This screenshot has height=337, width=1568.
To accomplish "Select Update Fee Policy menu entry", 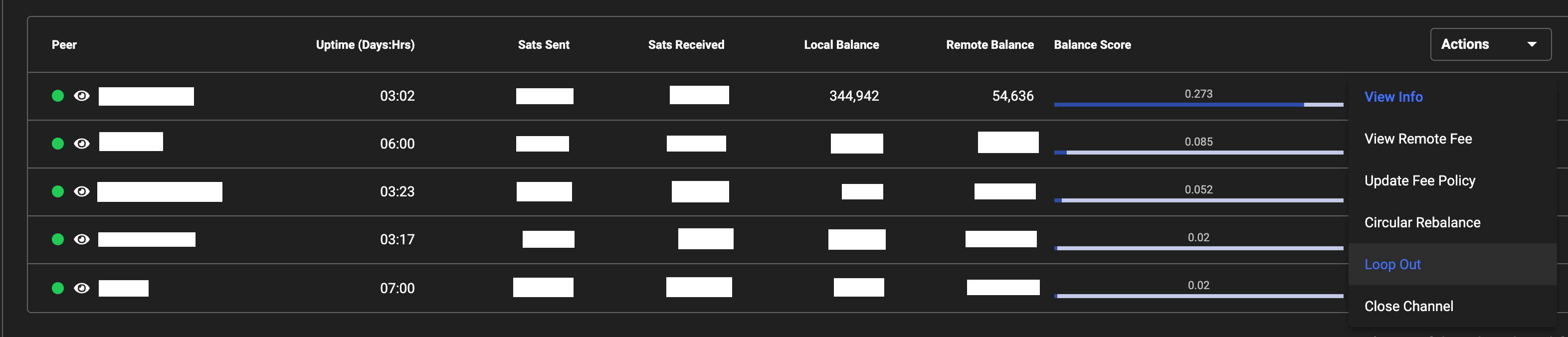I will click(1419, 180).
